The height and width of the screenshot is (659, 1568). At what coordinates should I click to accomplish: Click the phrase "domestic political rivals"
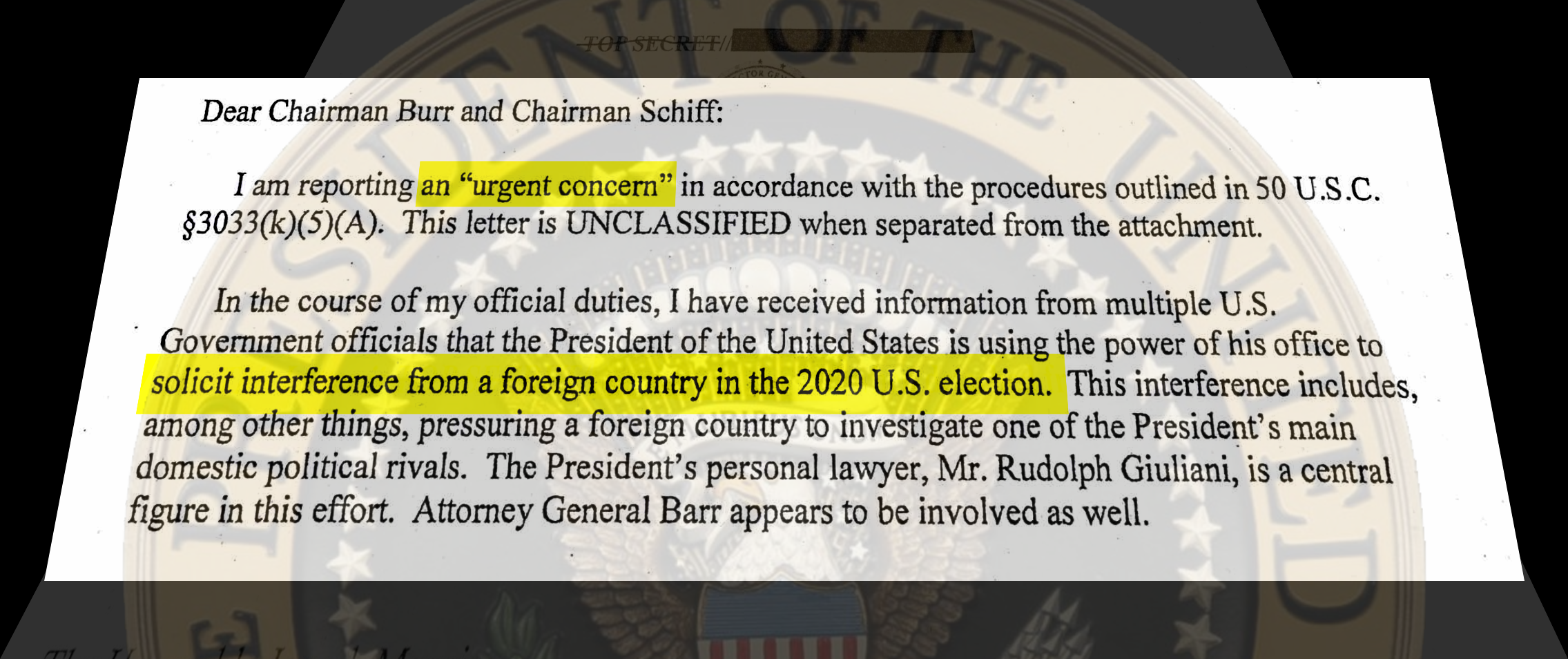coord(301,468)
